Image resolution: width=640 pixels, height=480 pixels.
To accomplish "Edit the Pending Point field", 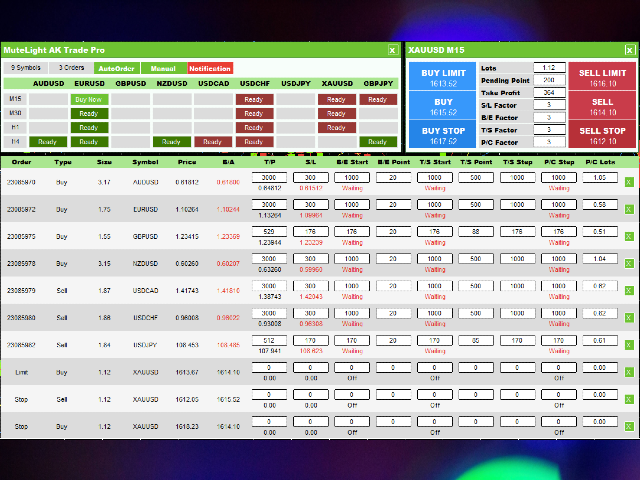I will (x=549, y=80).
